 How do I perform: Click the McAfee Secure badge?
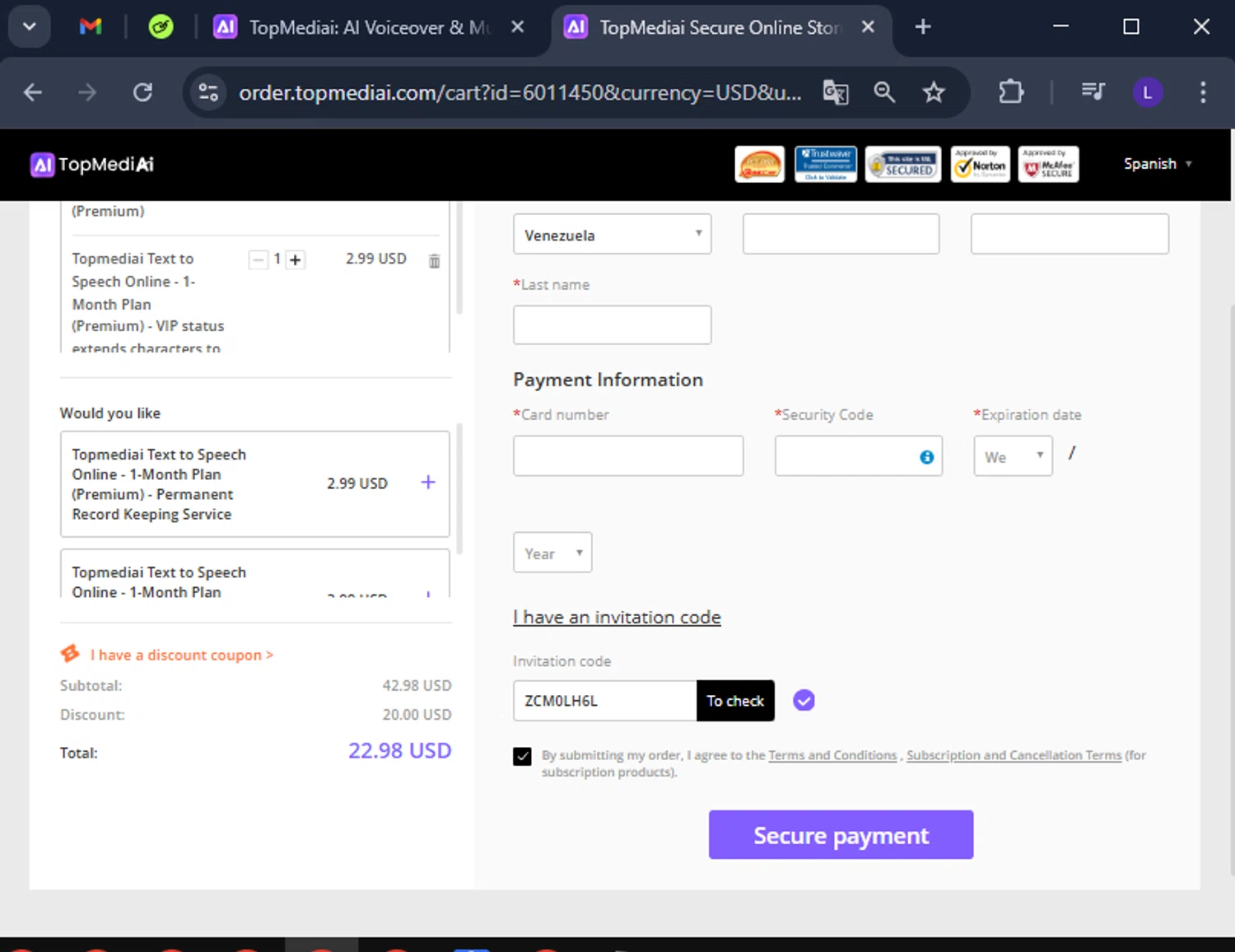(x=1048, y=165)
